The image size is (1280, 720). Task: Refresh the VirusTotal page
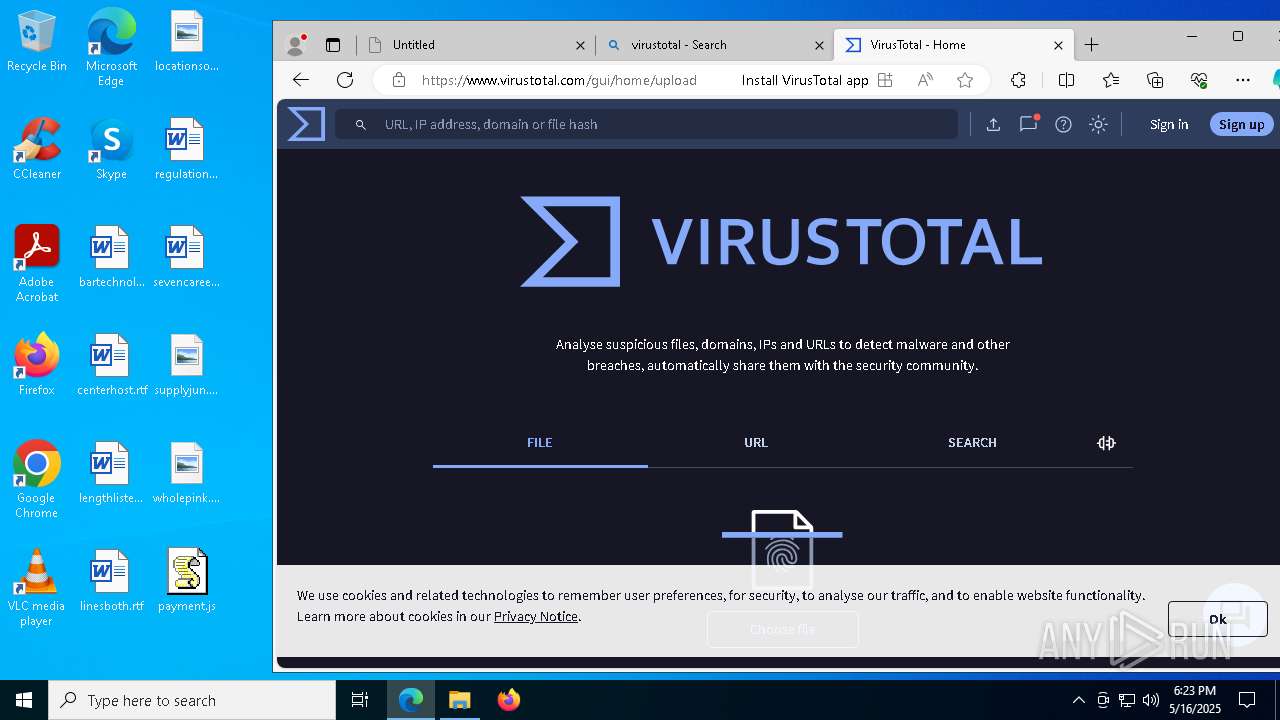345,80
